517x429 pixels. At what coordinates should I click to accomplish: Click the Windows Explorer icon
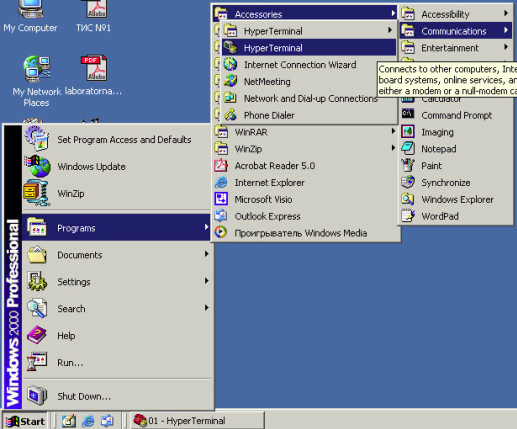pos(408,199)
